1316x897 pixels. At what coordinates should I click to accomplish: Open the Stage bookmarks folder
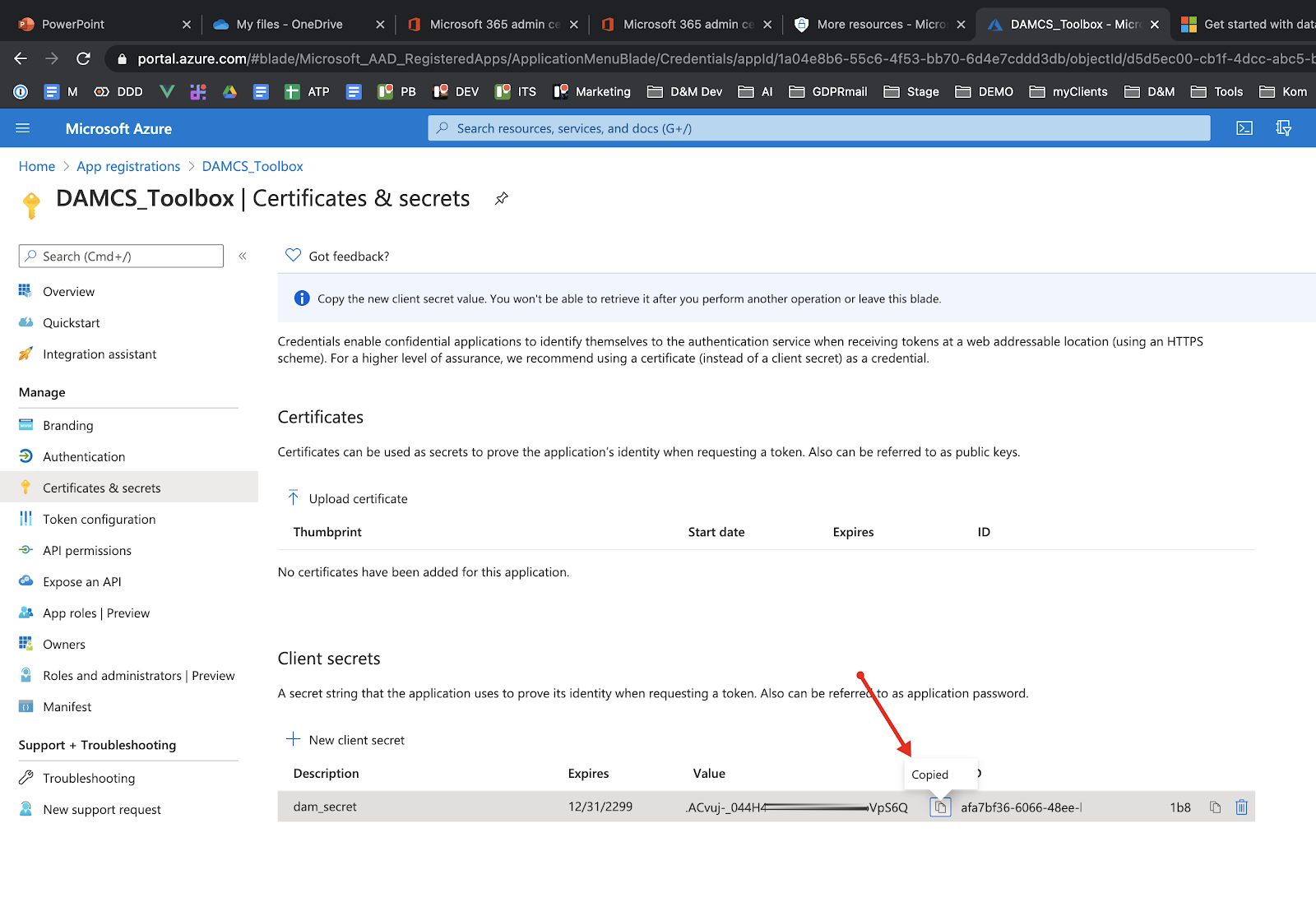pyautogui.click(x=911, y=91)
